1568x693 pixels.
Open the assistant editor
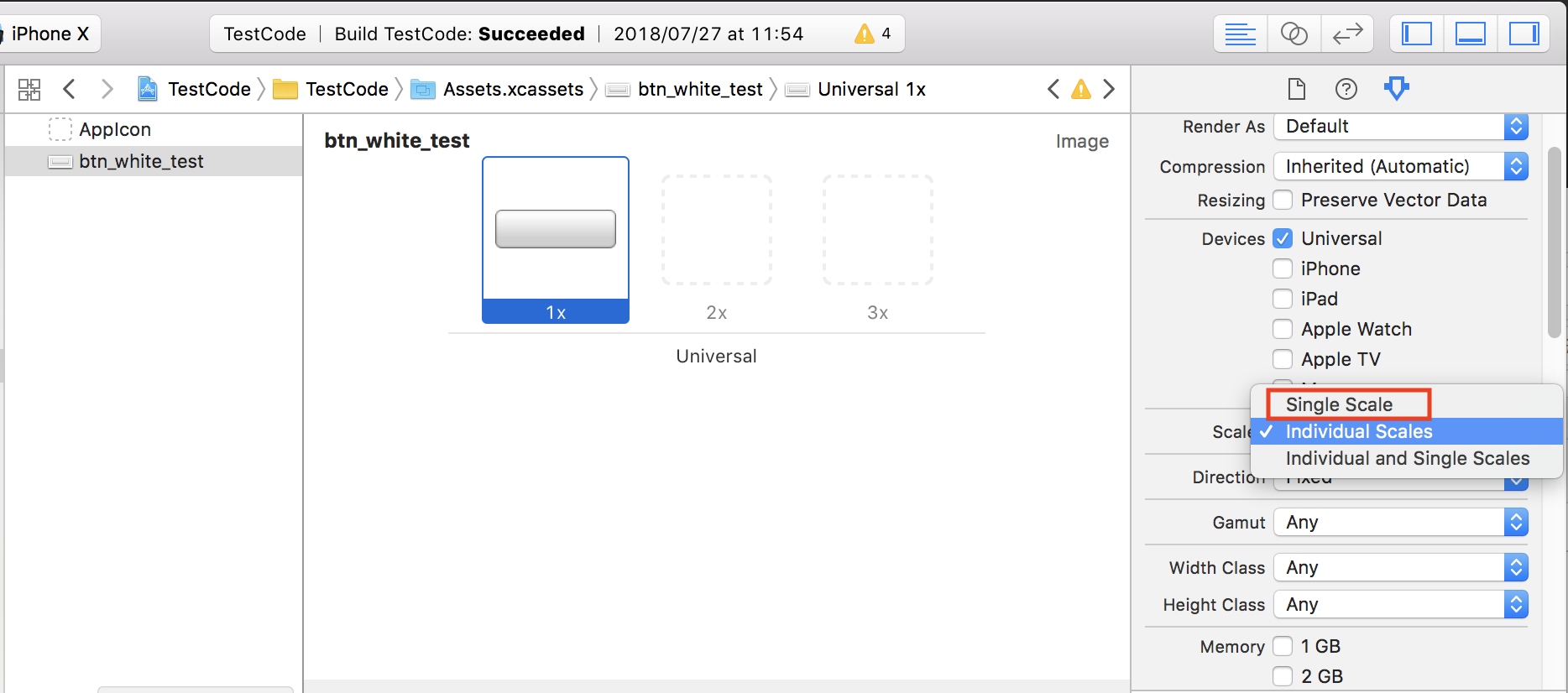coord(1294,34)
